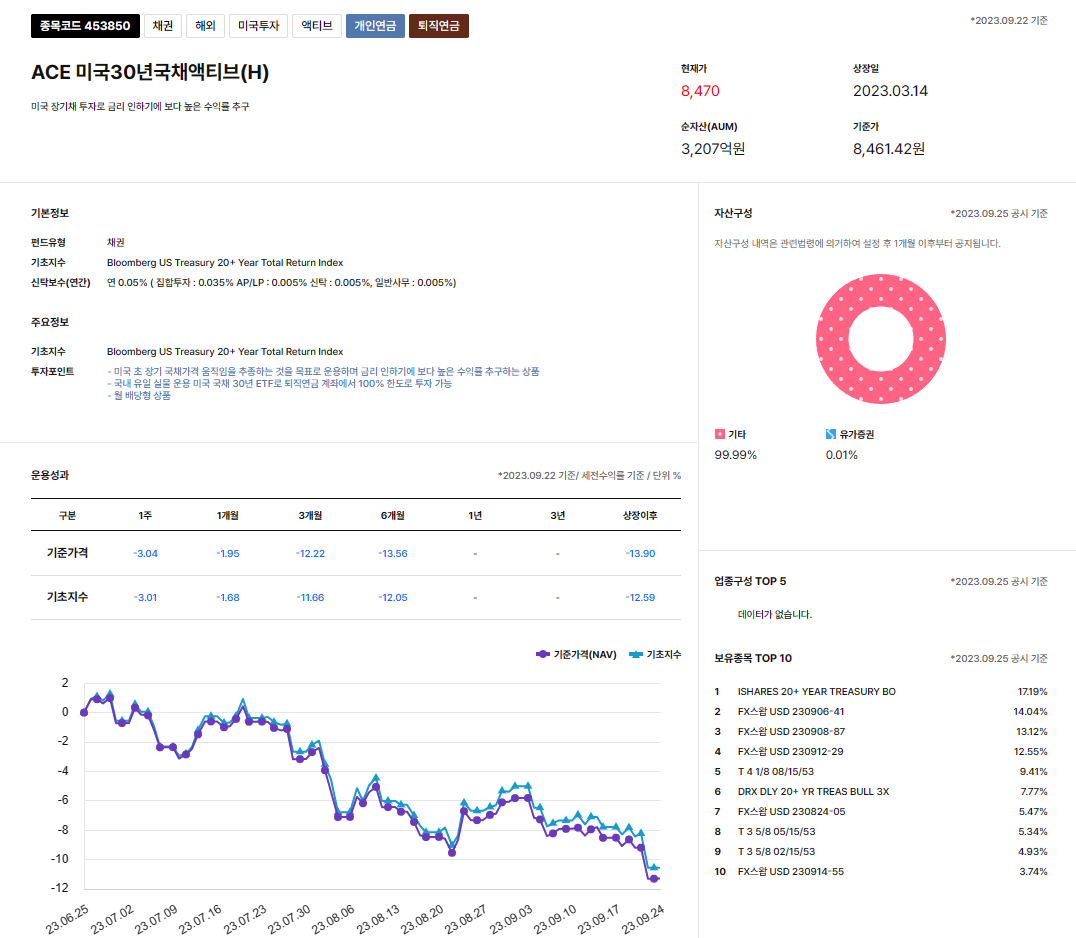Click the 개인연금 blue tag

(375, 26)
